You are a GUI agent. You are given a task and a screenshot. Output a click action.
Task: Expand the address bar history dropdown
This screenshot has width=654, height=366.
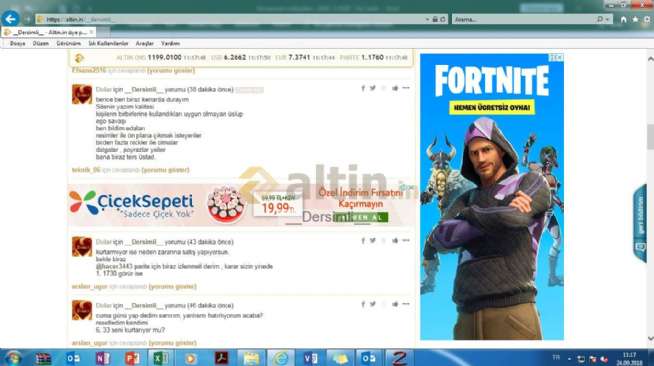[x=428, y=19]
